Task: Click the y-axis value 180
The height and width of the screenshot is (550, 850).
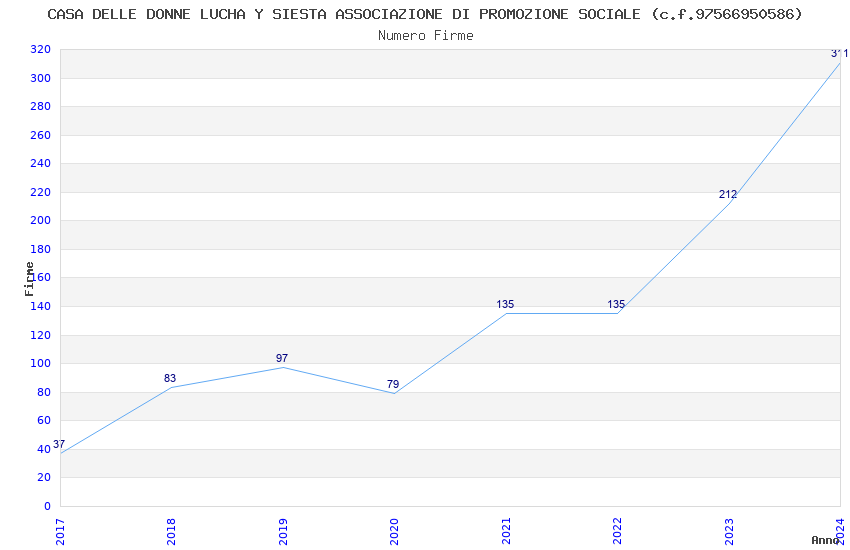Action: tap(40, 249)
